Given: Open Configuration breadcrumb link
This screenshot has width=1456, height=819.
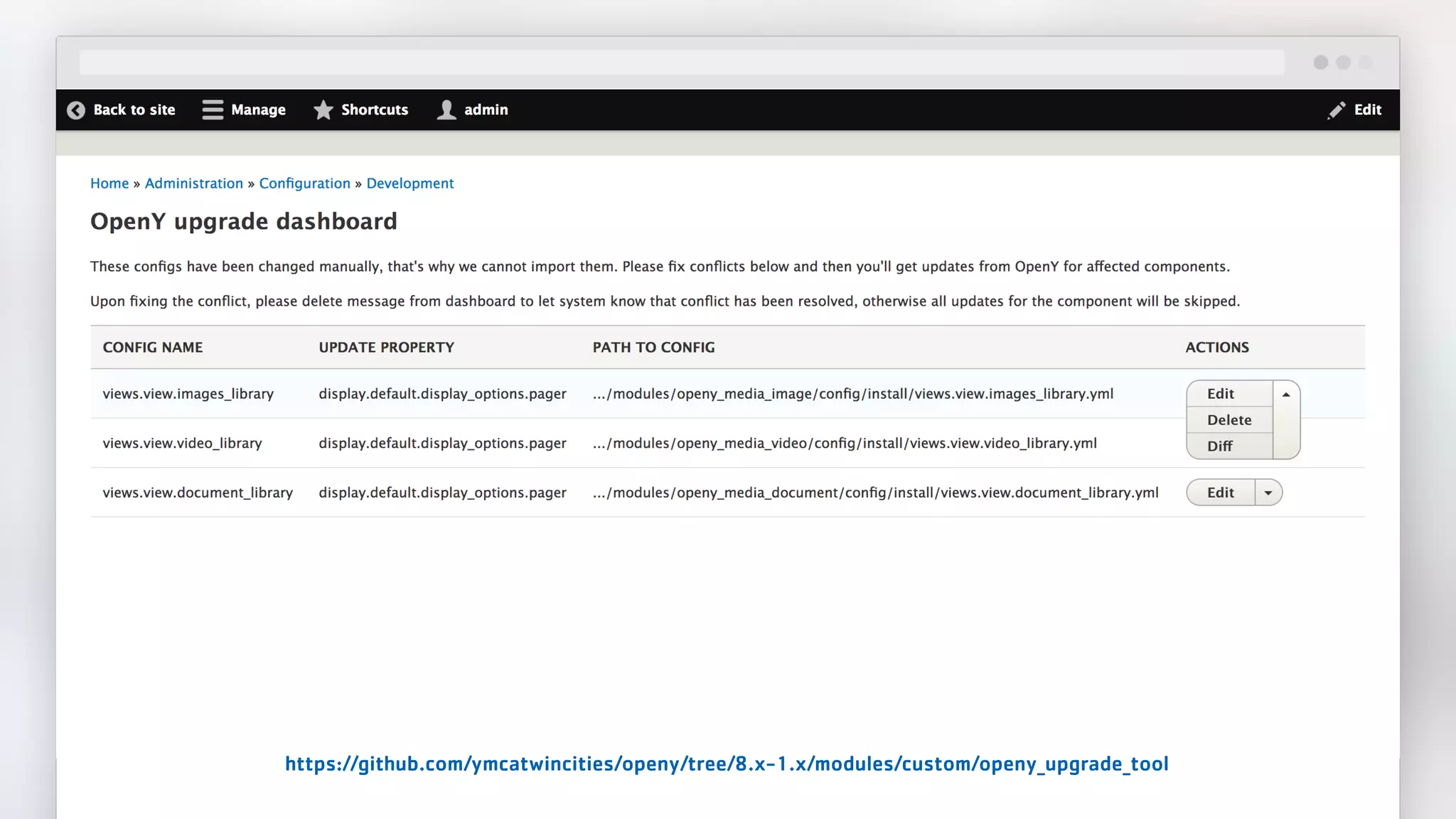Looking at the screenshot, I should (x=305, y=183).
